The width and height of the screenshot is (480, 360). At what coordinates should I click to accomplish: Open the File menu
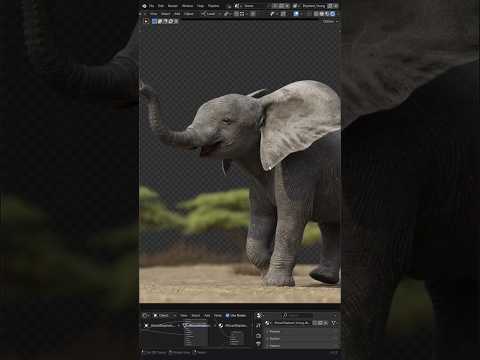point(152,6)
